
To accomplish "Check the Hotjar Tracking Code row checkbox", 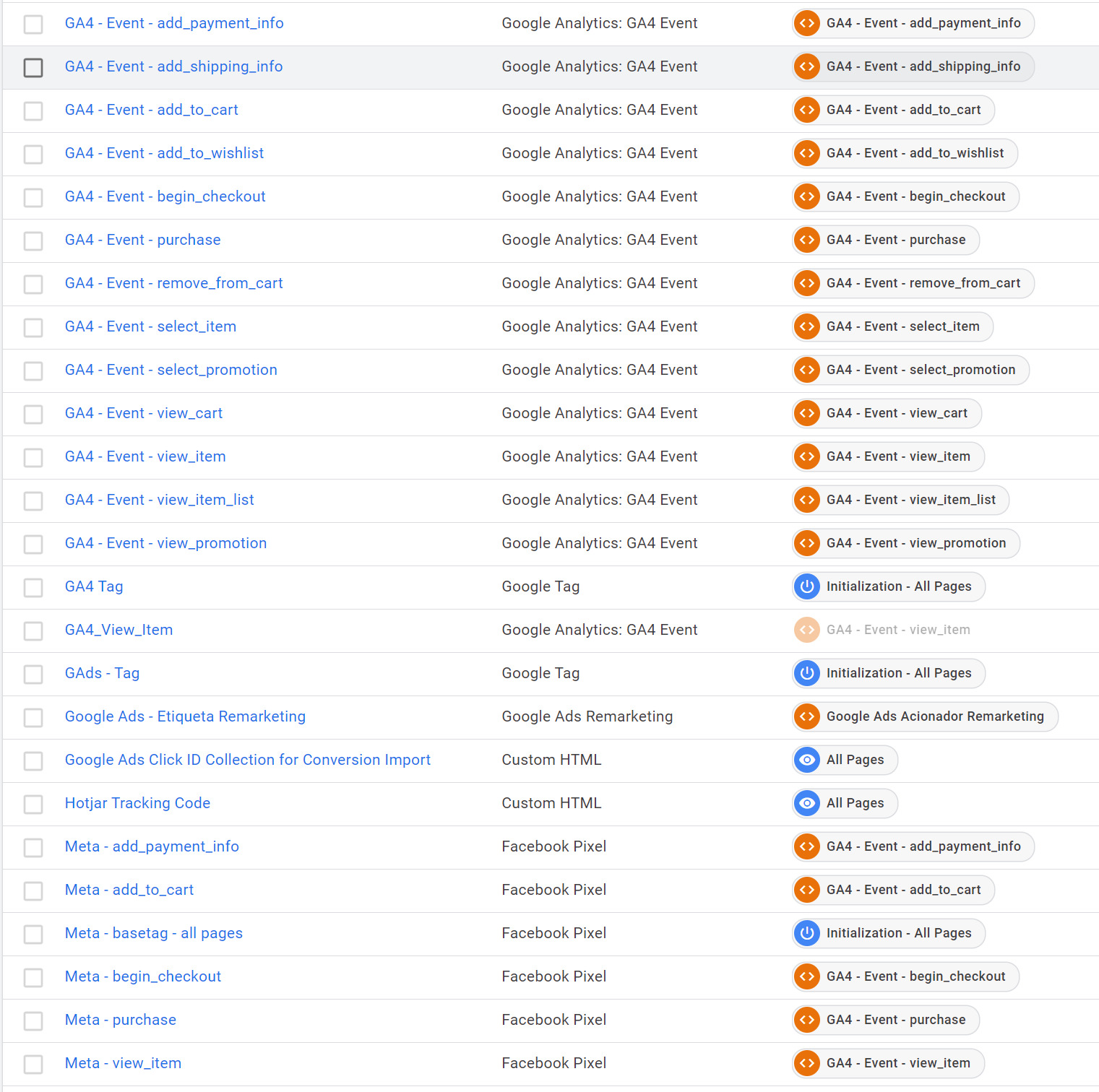I will (33, 804).
